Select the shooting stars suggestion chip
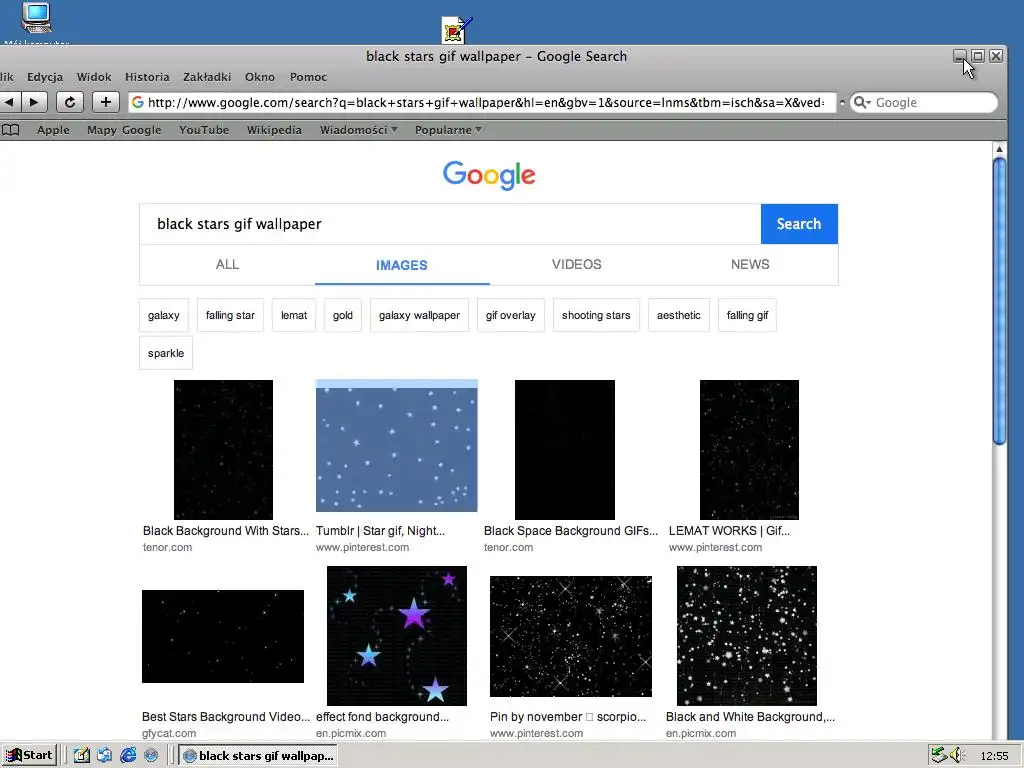This screenshot has height=768, width=1024. click(x=596, y=315)
